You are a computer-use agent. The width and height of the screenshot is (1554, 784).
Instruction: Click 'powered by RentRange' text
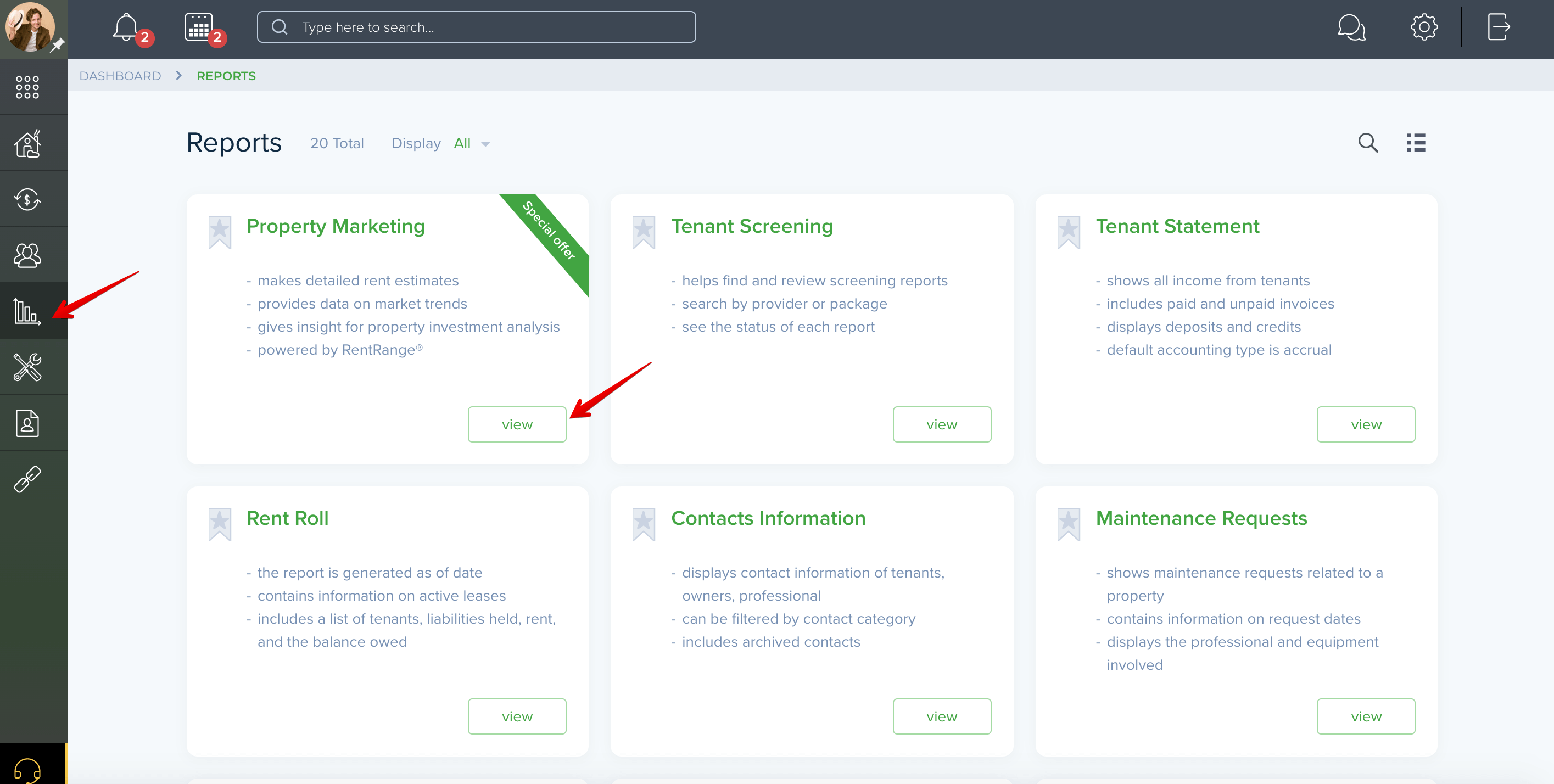(340, 350)
